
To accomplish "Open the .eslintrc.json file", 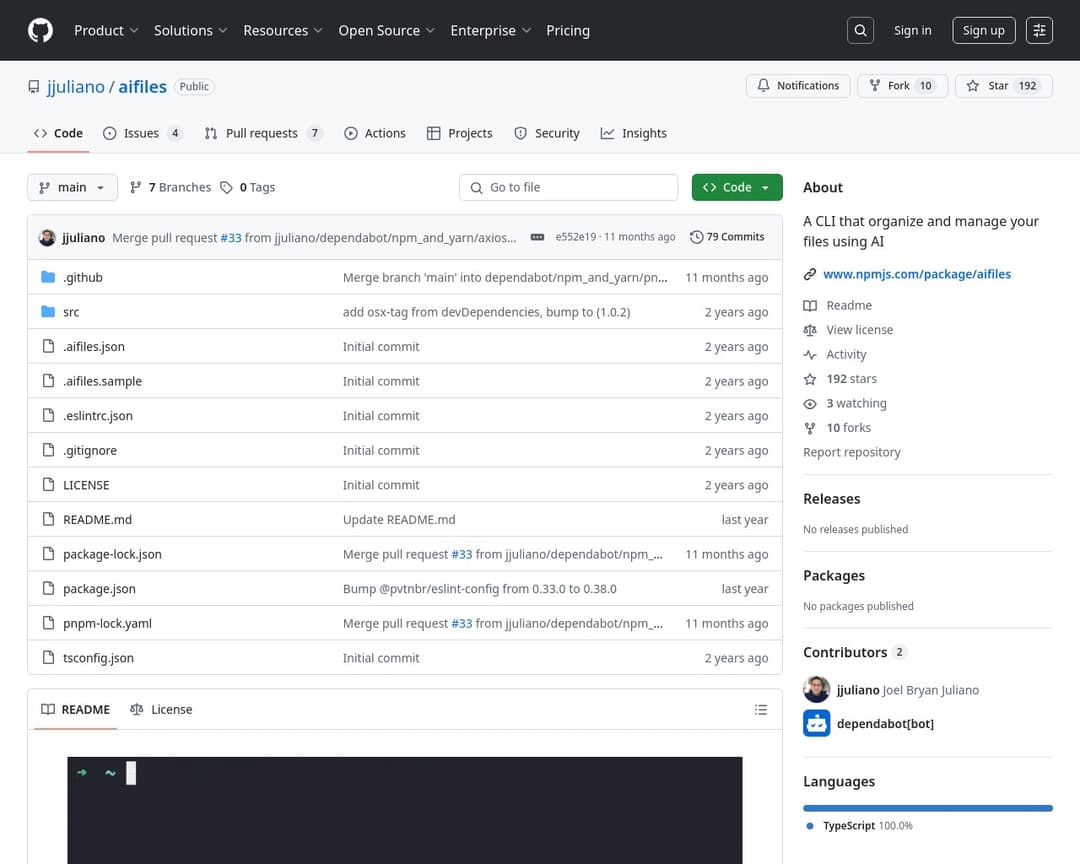I will (x=98, y=415).
